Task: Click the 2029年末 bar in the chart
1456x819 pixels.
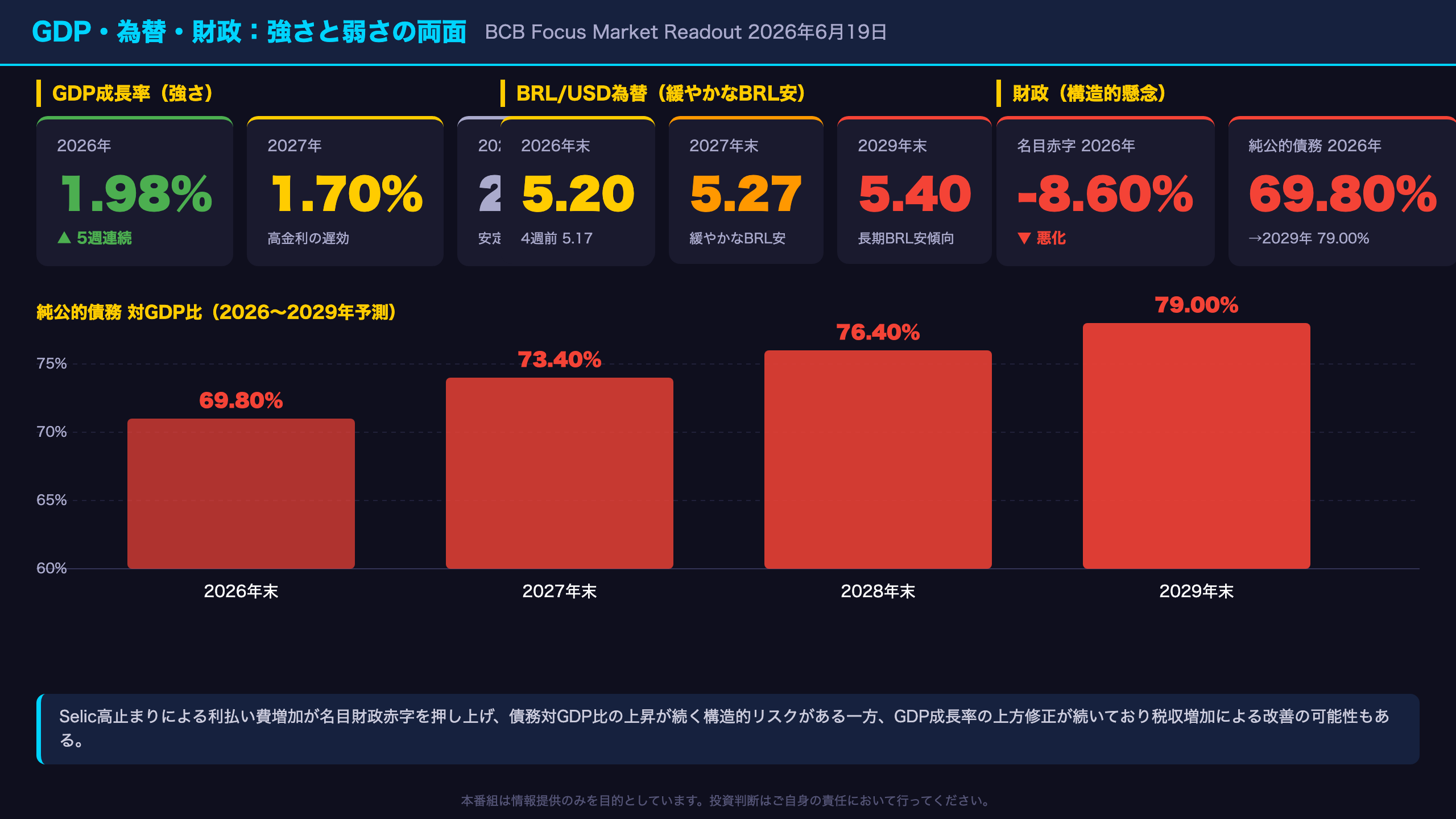Action: (x=1197, y=446)
